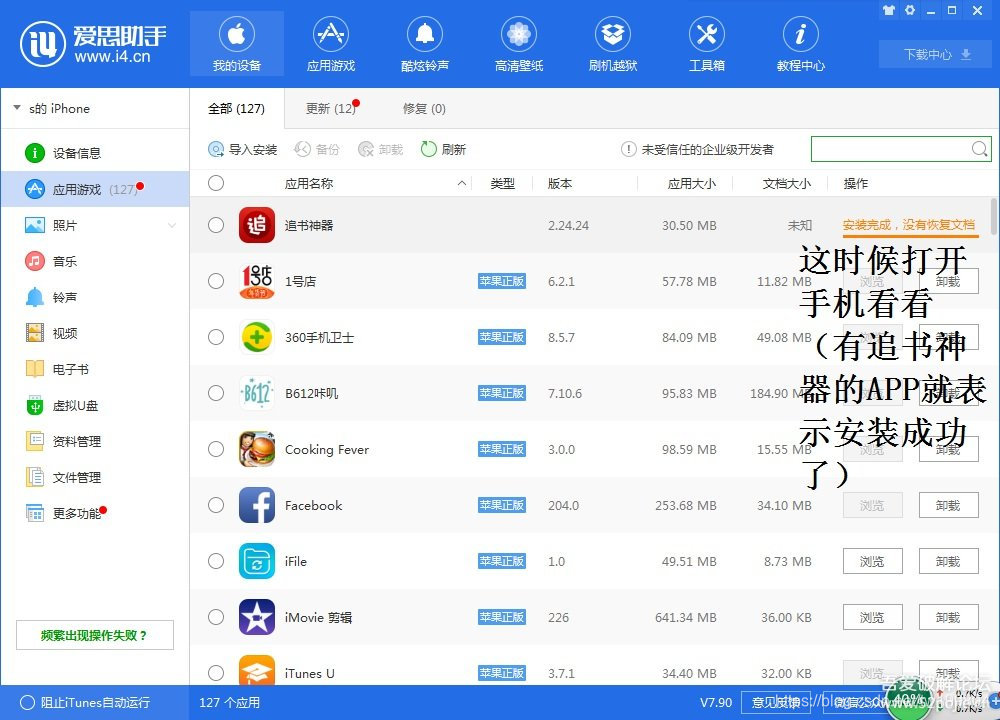Click the 追书神器 app icon
The width and height of the screenshot is (1000, 720).
[256, 225]
